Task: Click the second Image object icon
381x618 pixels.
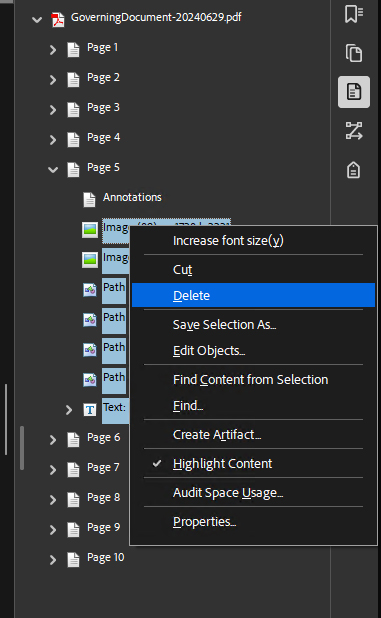Action: click(90, 260)
